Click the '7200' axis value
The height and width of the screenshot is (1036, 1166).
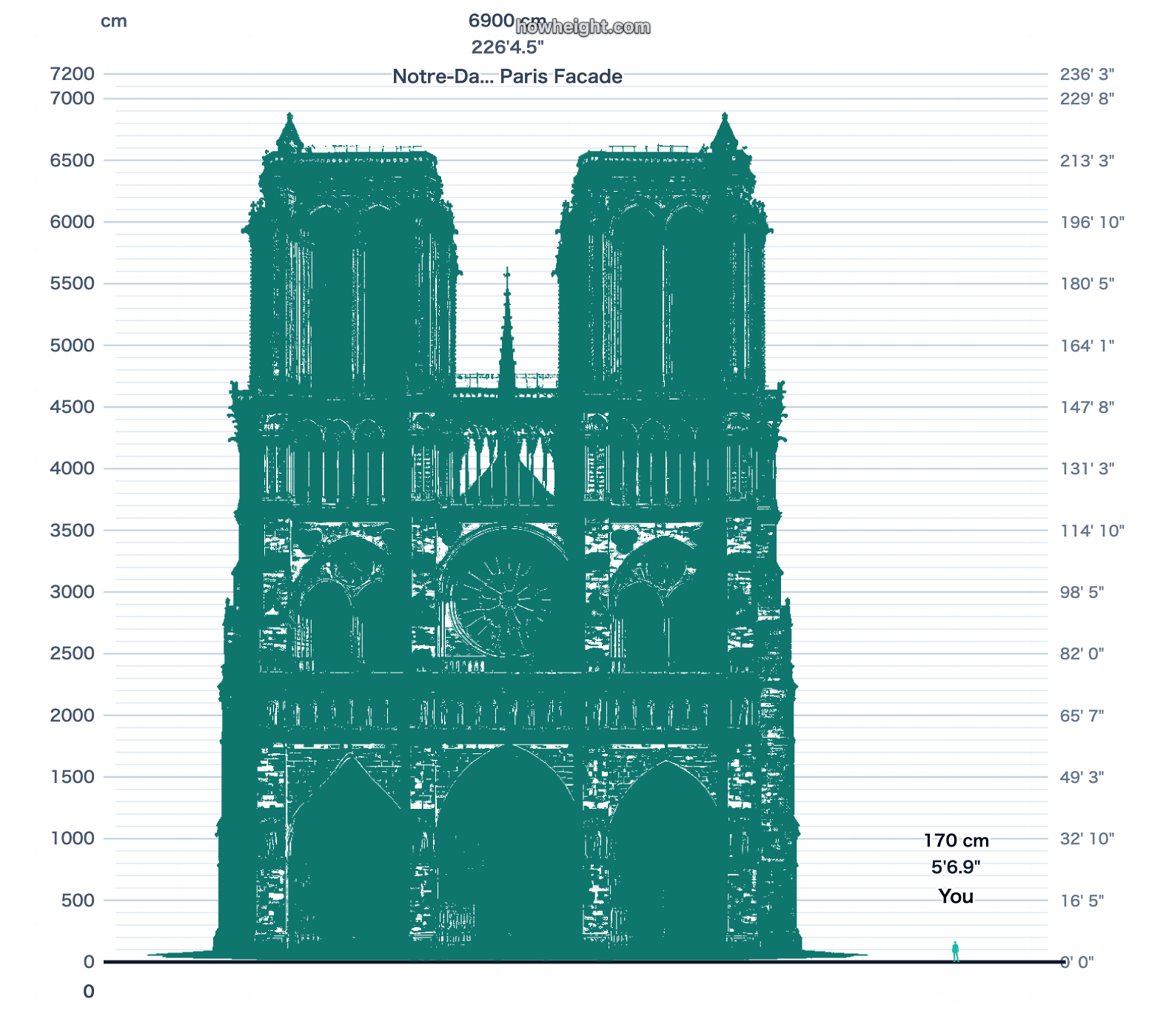(73, 74)
